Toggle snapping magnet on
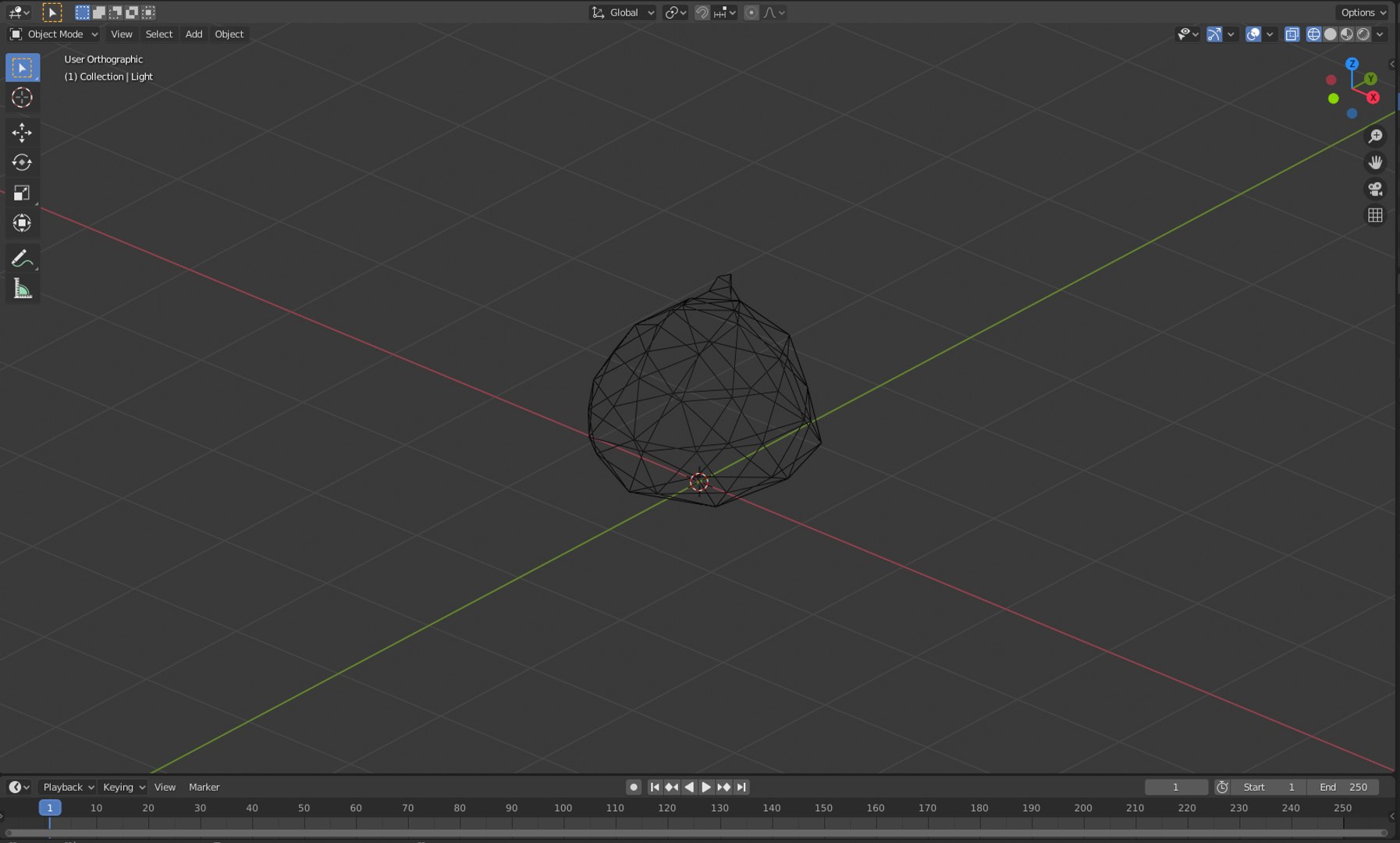 [702, 12]
